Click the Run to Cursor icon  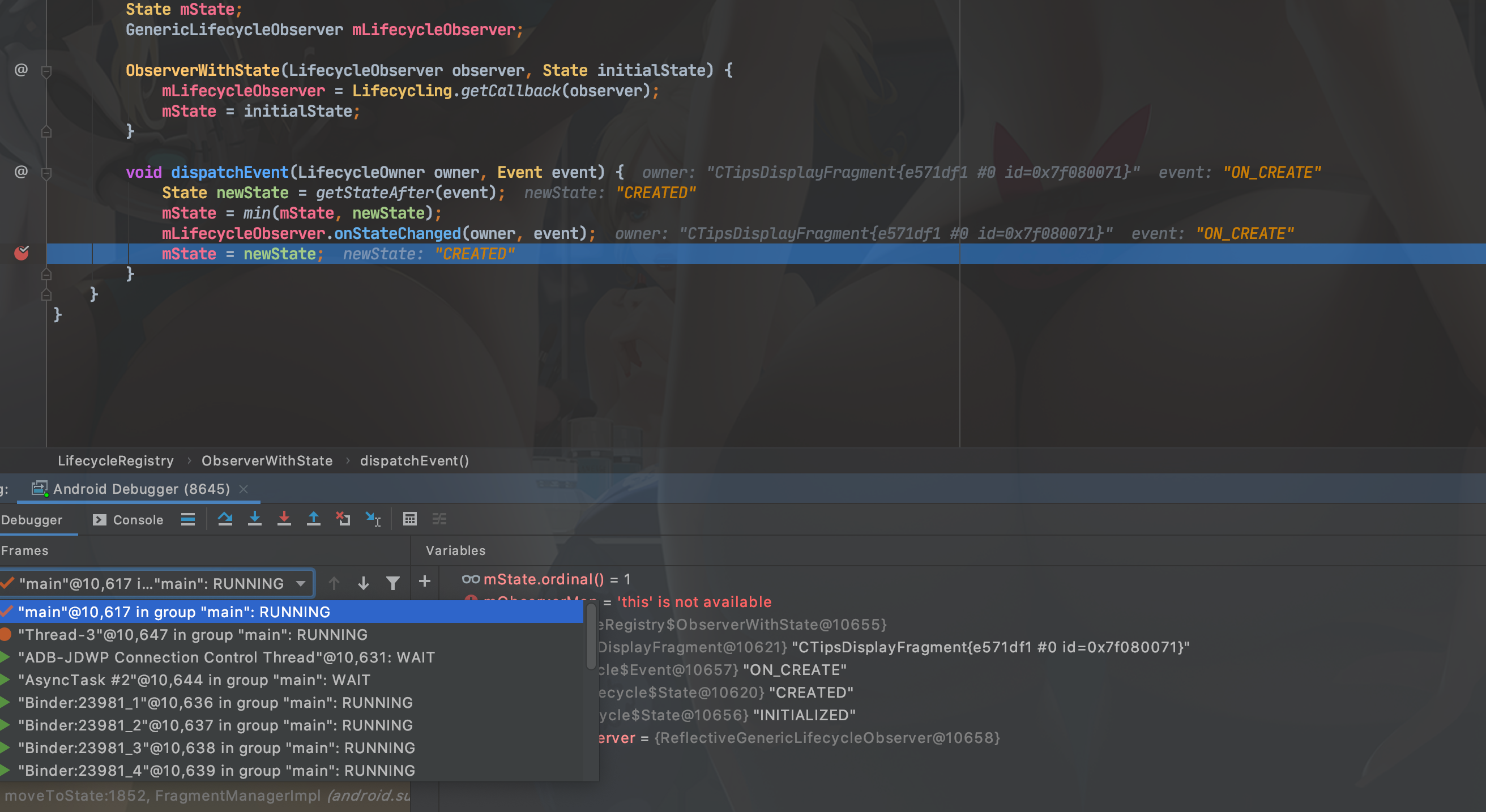(373, 519)
